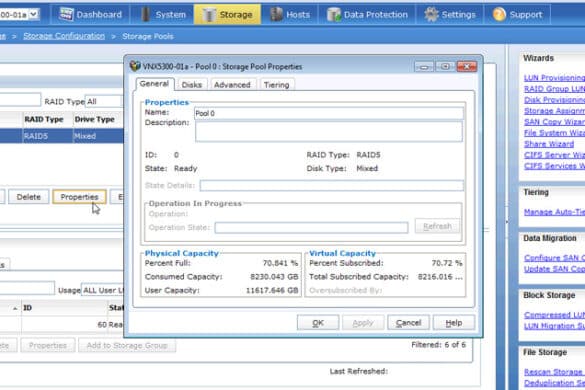Open the Deduplication Settings link
The image size is (585, 390).
click(x=554, y=383)
